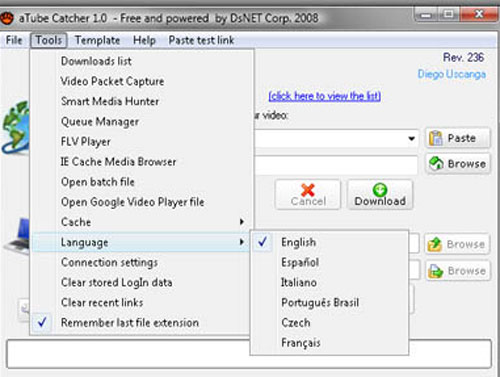
Task: Click the enabled Browse button under Paste
Action: [x=458, y=164]
